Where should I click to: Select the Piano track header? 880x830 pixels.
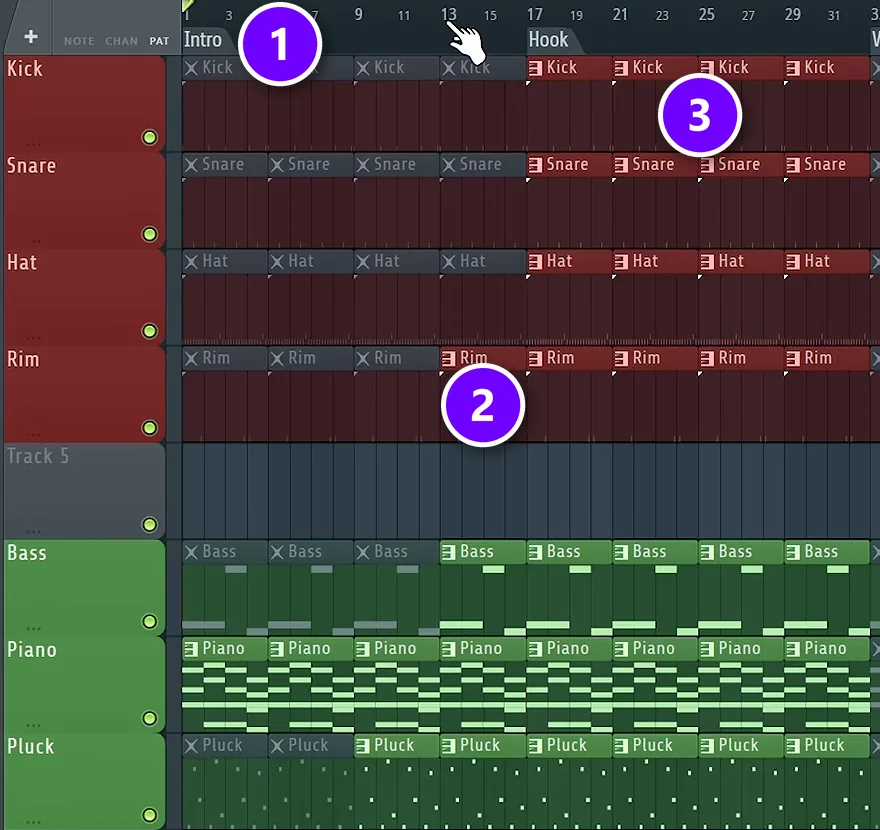[84, 684]
